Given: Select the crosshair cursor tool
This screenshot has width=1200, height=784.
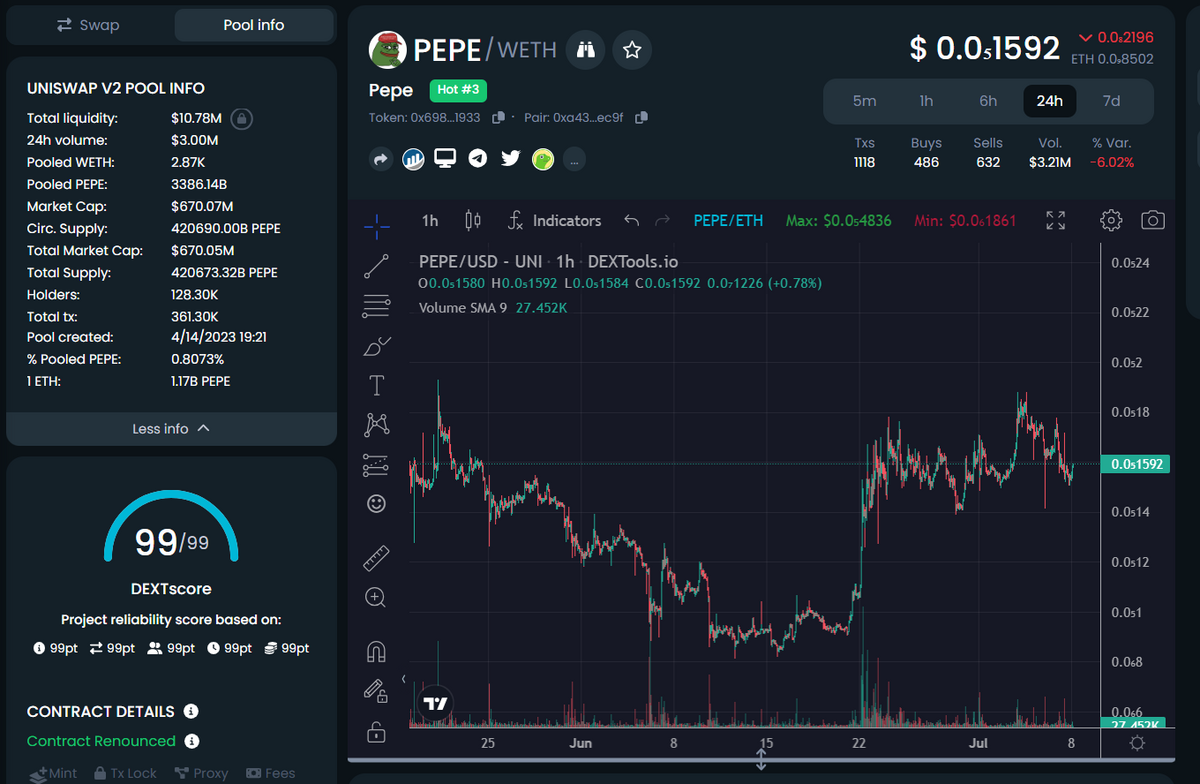Looking at the screenshot, I should click(x=377, y=227).
